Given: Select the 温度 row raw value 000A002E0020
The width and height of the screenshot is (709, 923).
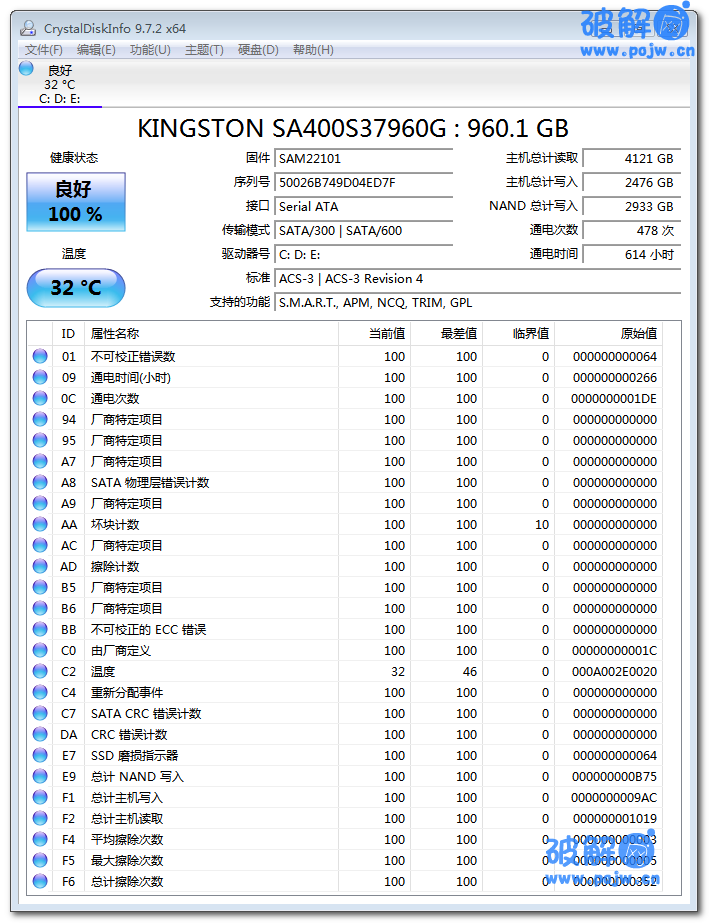Looking at the screenshot, I should tap(614, 672).
